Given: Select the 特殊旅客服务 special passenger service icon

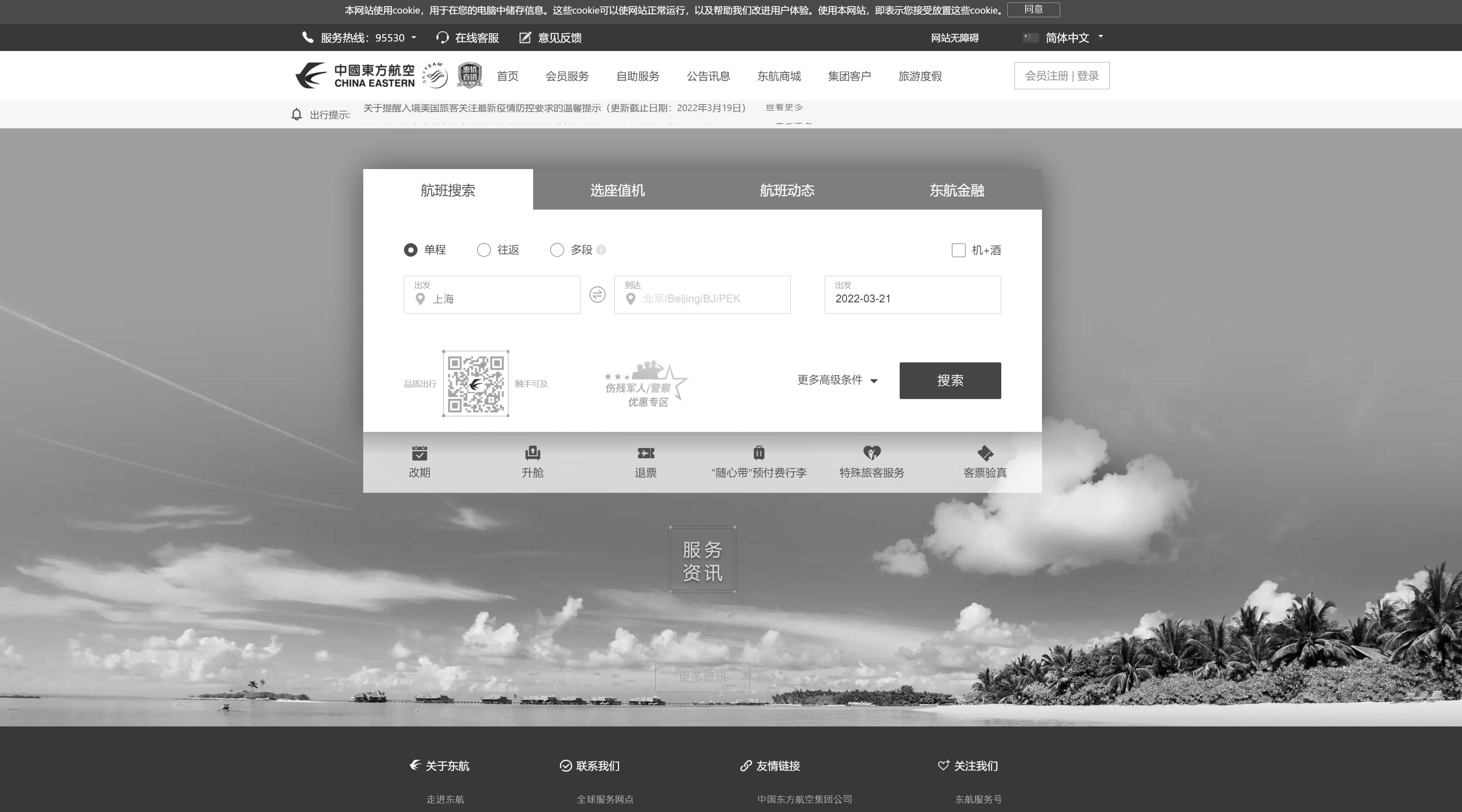Looking at the screenshot, I should 871,461.
